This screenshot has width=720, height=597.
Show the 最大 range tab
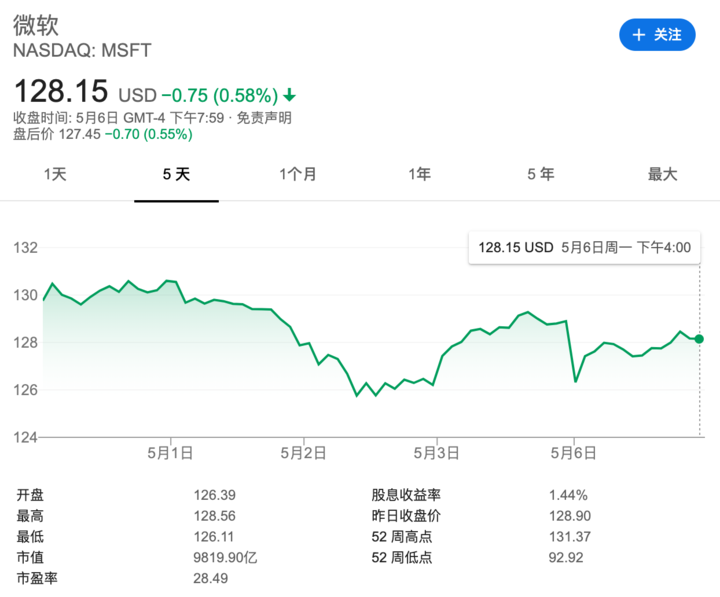(x=663, y=175)
